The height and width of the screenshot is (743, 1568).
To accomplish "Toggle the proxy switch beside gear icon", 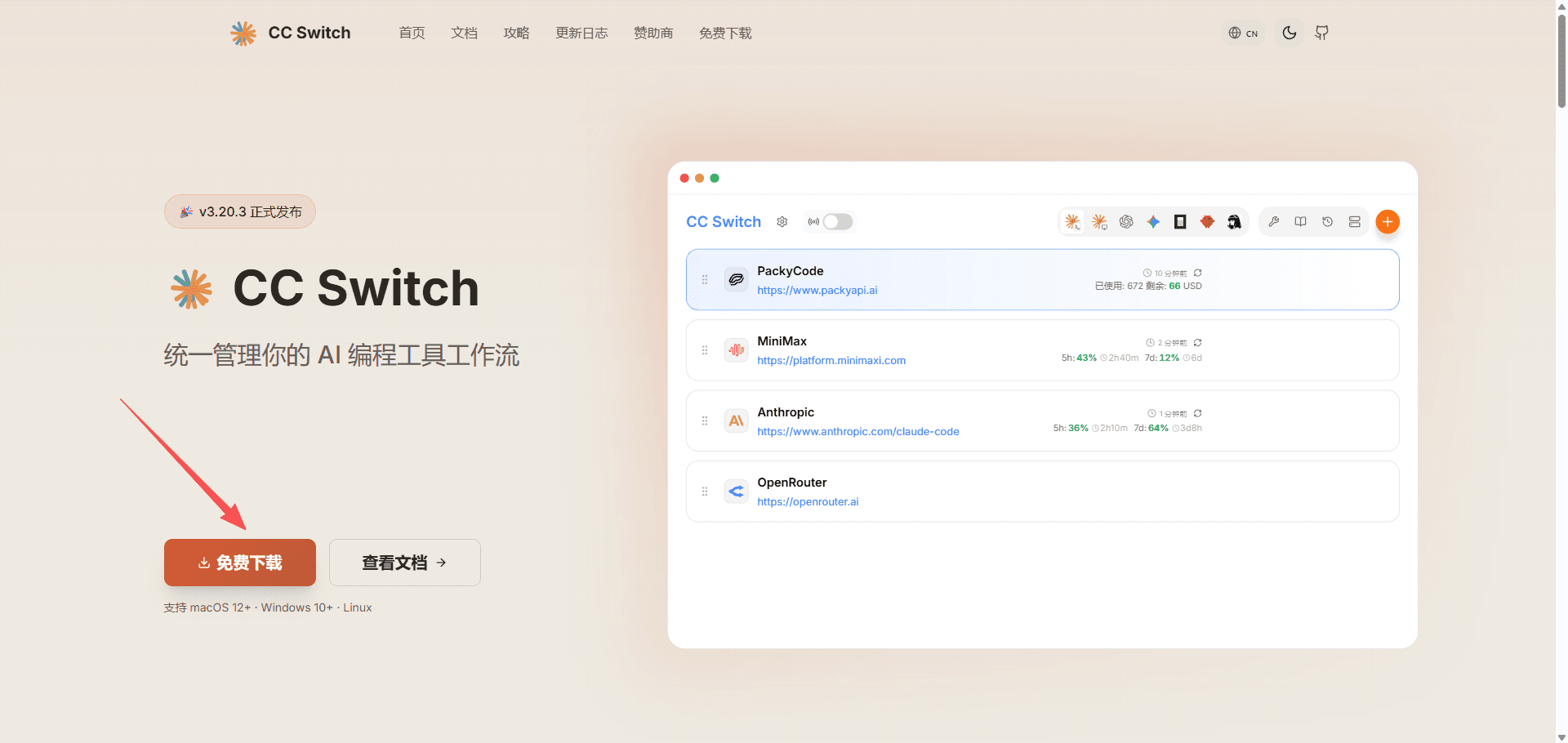I will click(837, 221).
